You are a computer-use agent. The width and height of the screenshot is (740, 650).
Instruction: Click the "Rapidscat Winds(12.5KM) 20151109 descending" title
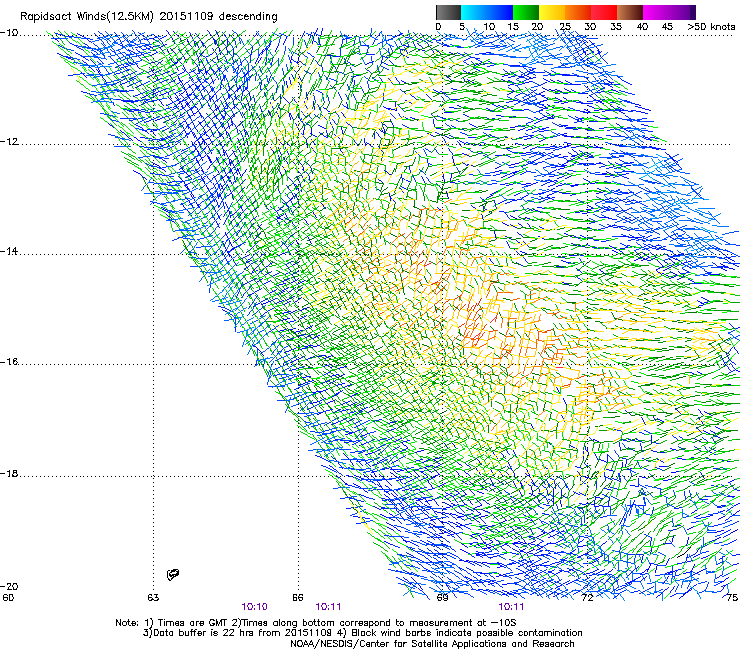149,16
